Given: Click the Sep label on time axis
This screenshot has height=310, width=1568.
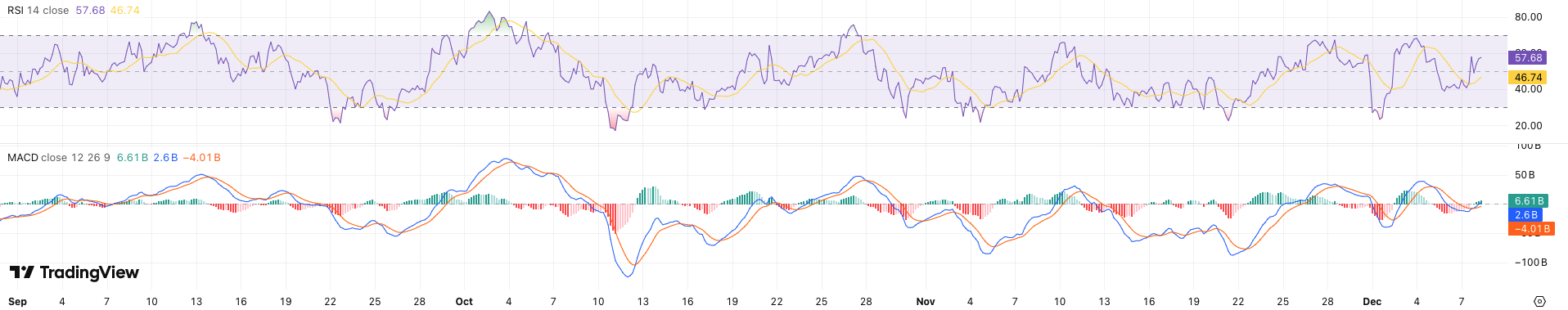Looking at the screenshot, I should (17, 301).
